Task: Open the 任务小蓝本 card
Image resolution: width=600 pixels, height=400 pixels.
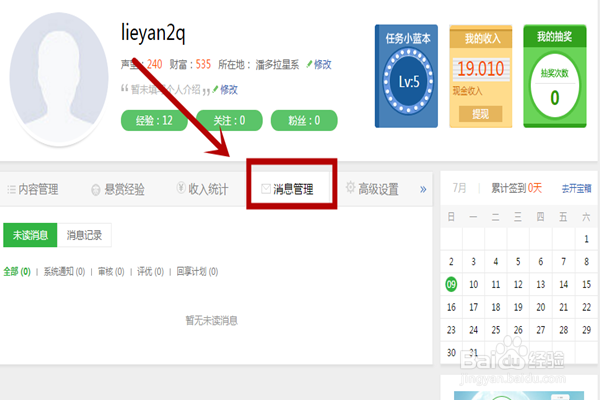Action: 406,76
